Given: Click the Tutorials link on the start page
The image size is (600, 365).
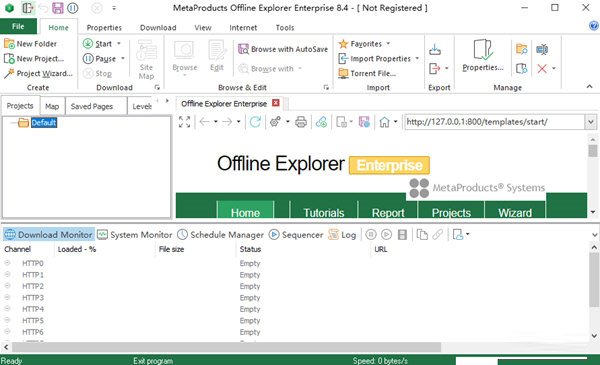Looking at the screenshot, I should coord(324,212).
